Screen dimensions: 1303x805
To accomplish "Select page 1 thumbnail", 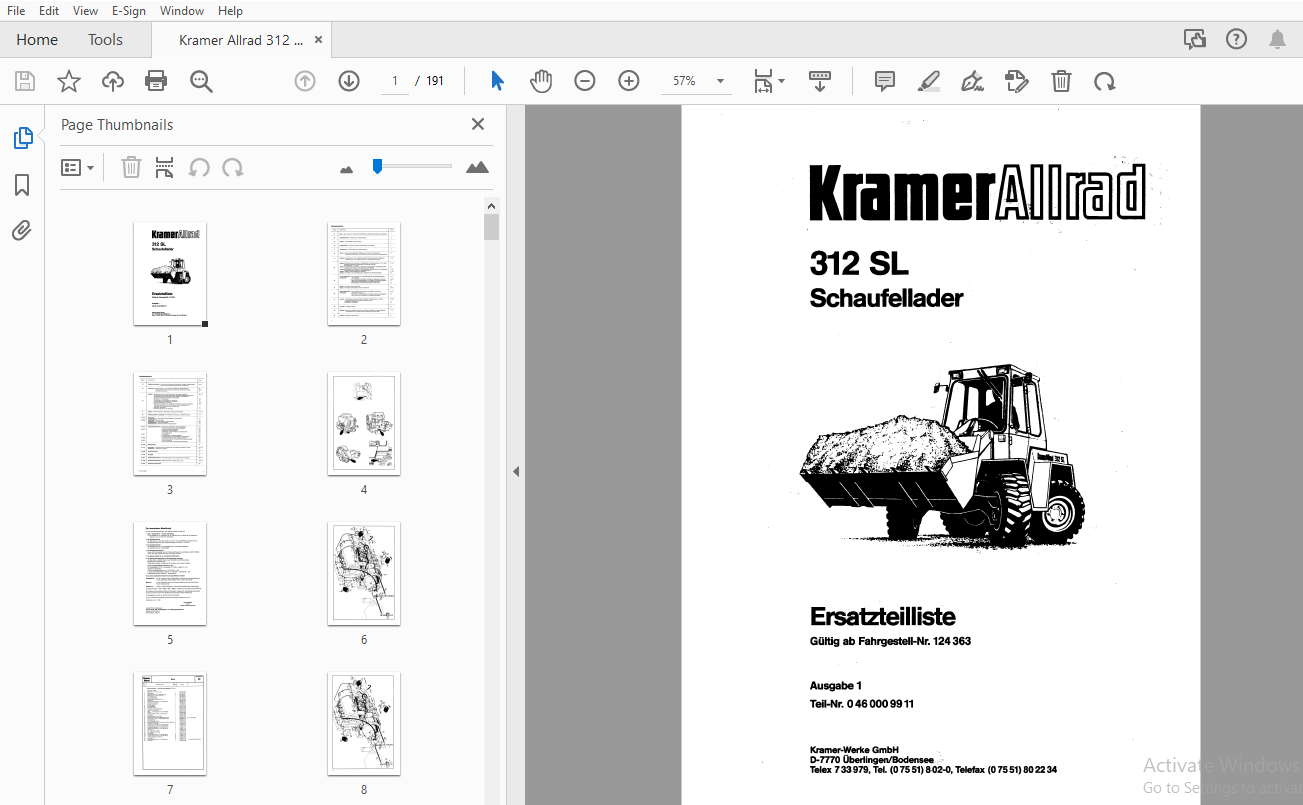I will click(170, 274).
